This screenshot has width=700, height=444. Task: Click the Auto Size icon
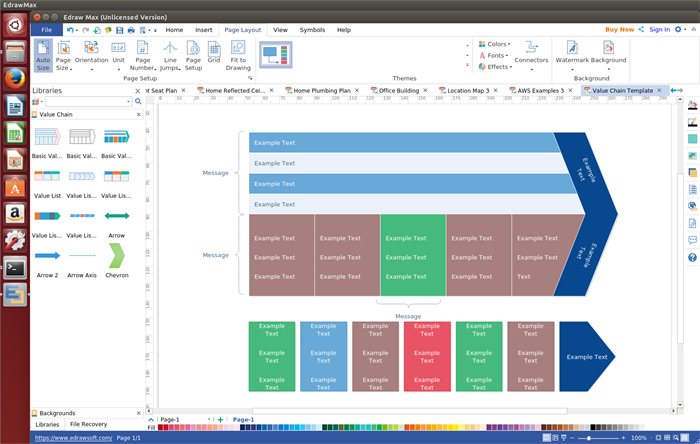(43, 56)
